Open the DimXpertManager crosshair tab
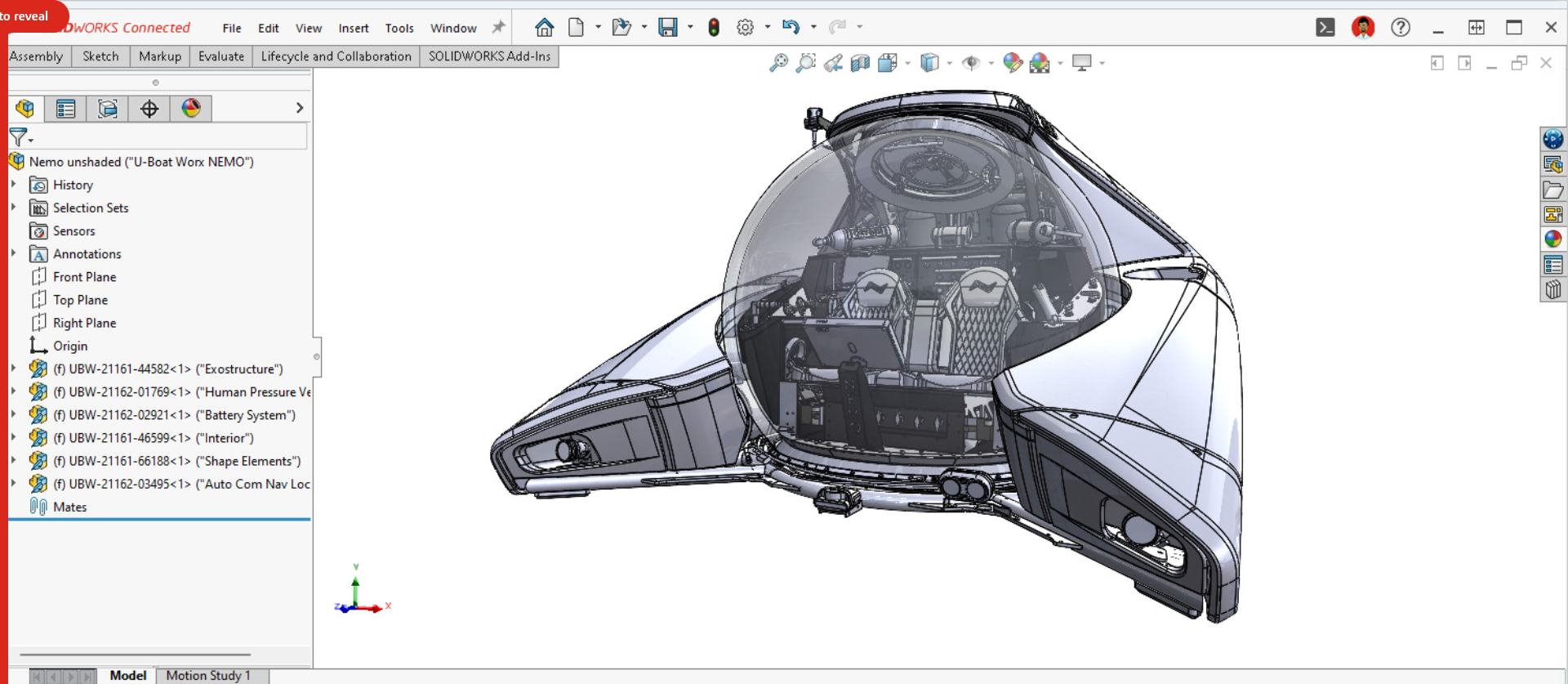The image size is (1568, 684). 149,109
